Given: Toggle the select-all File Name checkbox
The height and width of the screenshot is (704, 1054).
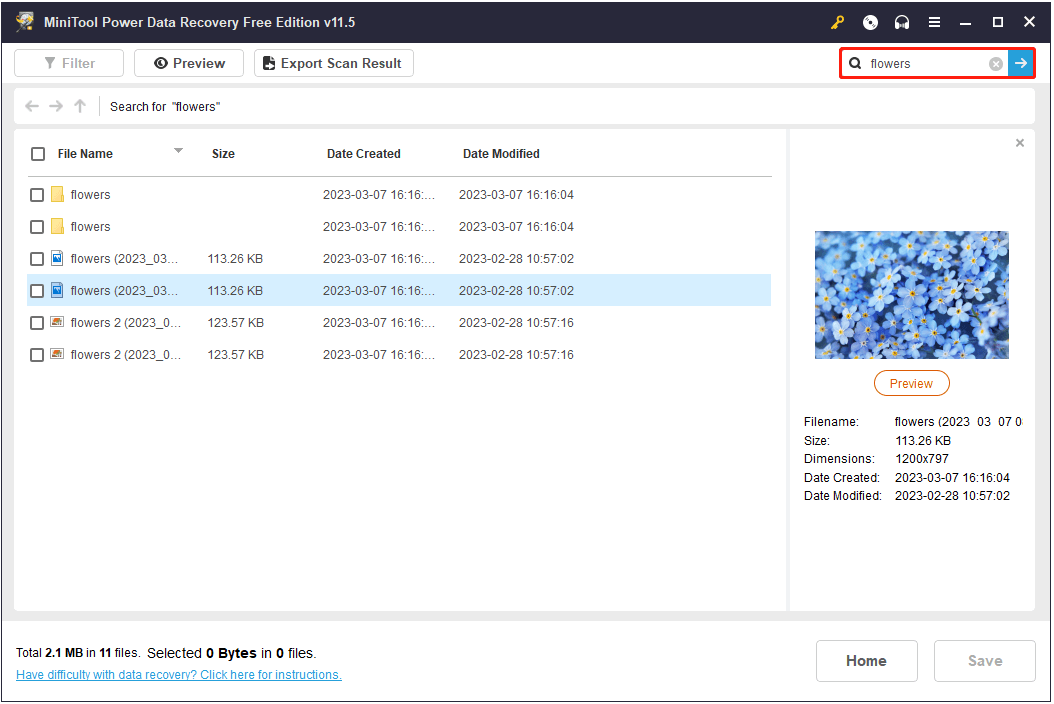Looking at the screenshot, I should coord(38,154).
